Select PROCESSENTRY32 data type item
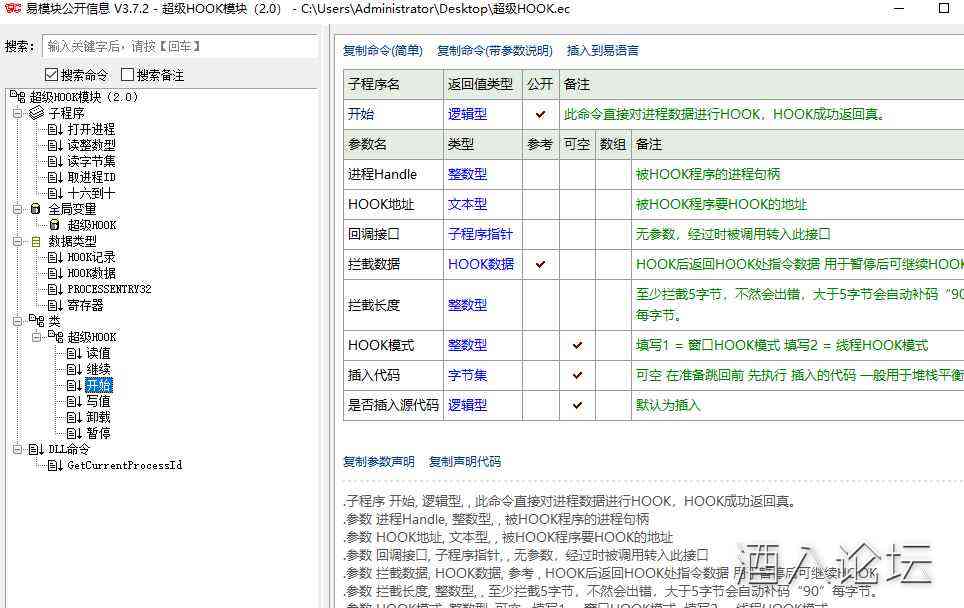Viewport: 964px width, 608px height. pos(109,289)
